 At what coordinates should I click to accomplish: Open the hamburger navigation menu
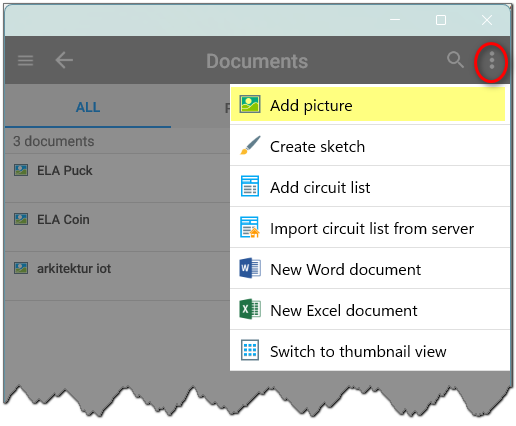point(25,60)
